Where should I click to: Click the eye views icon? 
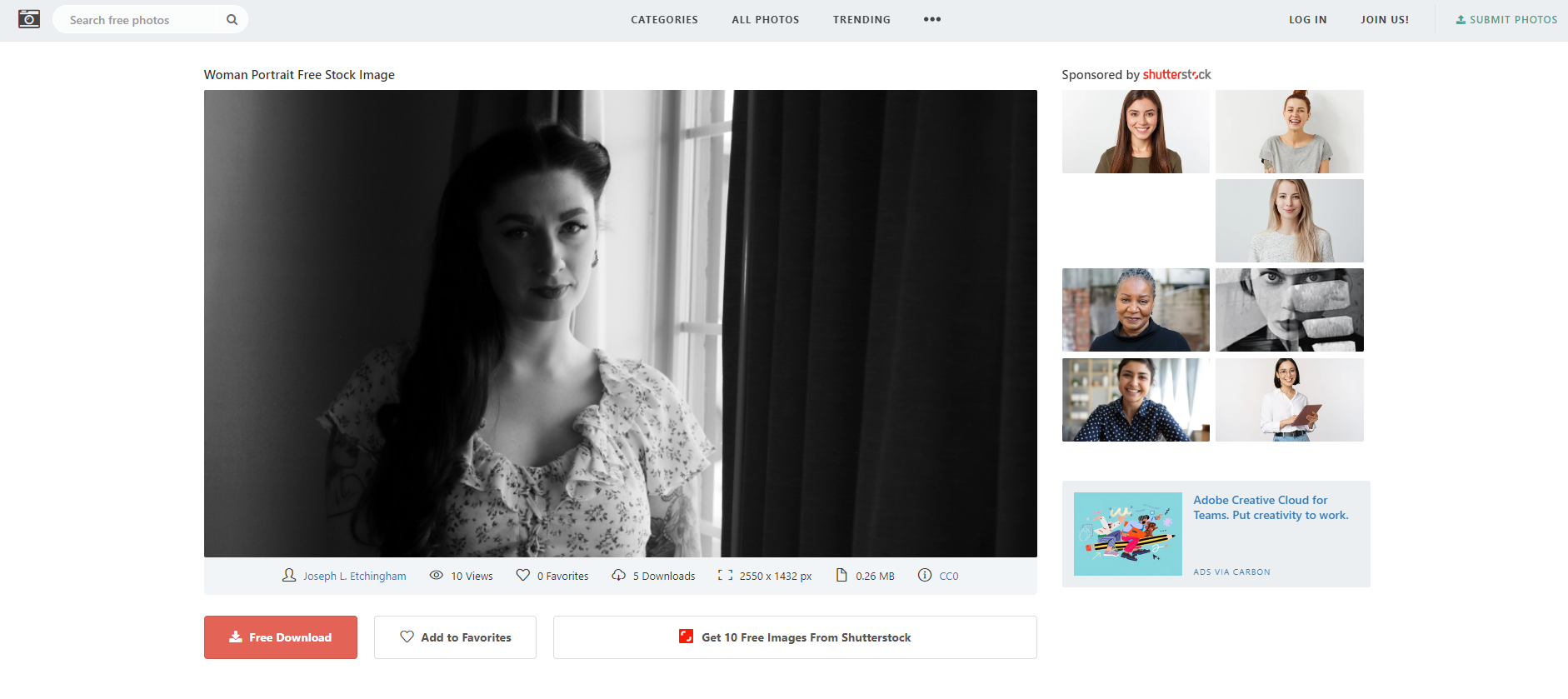click(x=436, y=575)
